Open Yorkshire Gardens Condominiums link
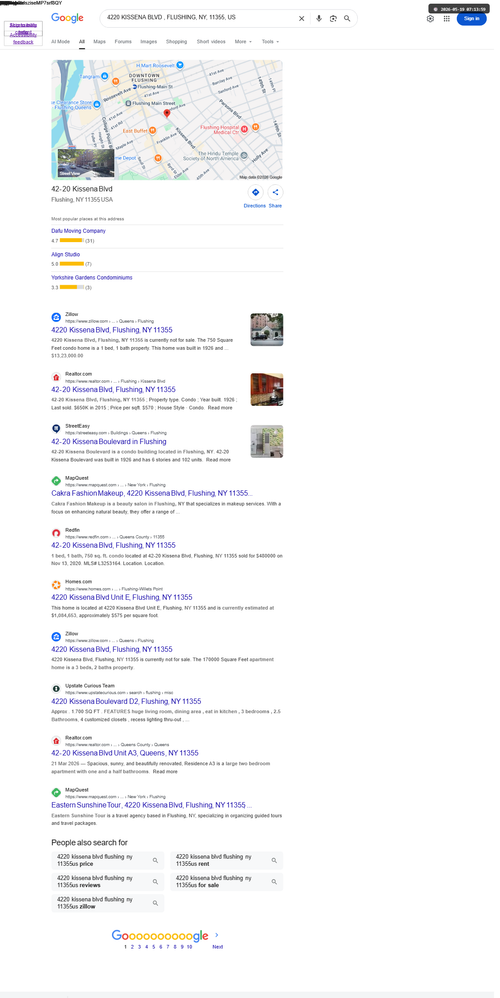This screenshot has width=500, height=998. point(92,278)
